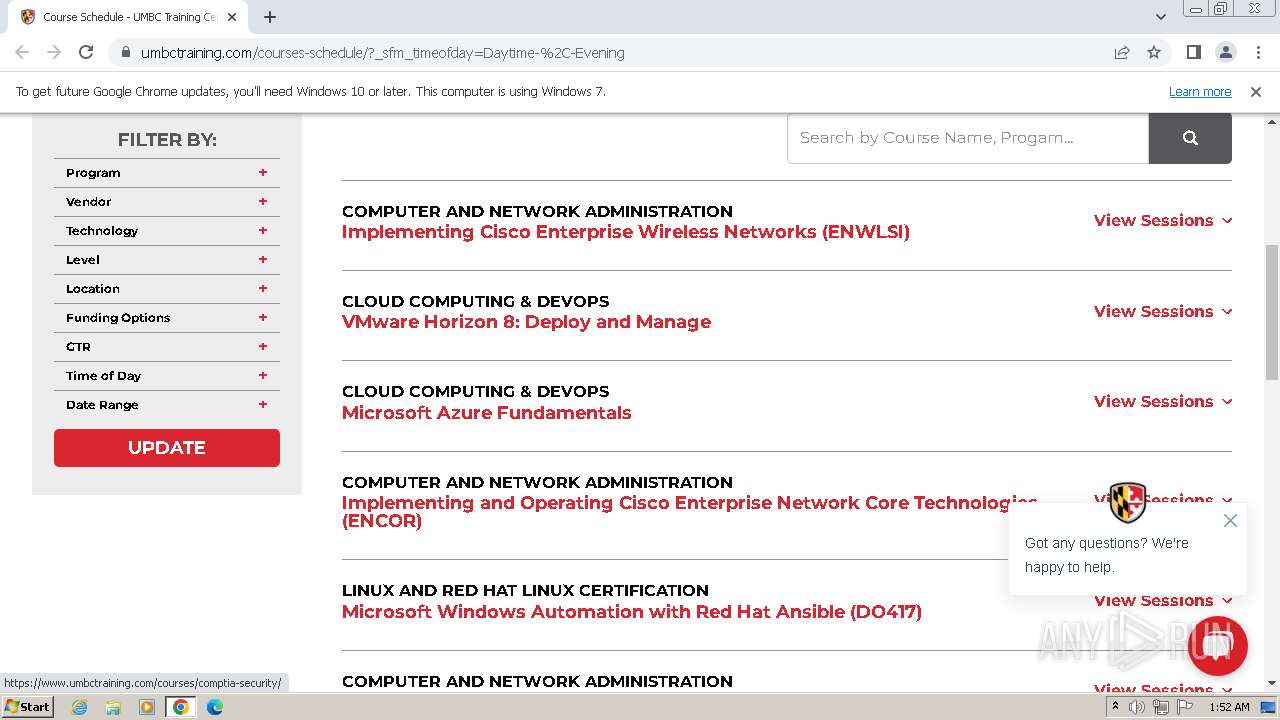The image size is (1280, 720).
Task: Open the Windows Start menu
Action: 27,707
